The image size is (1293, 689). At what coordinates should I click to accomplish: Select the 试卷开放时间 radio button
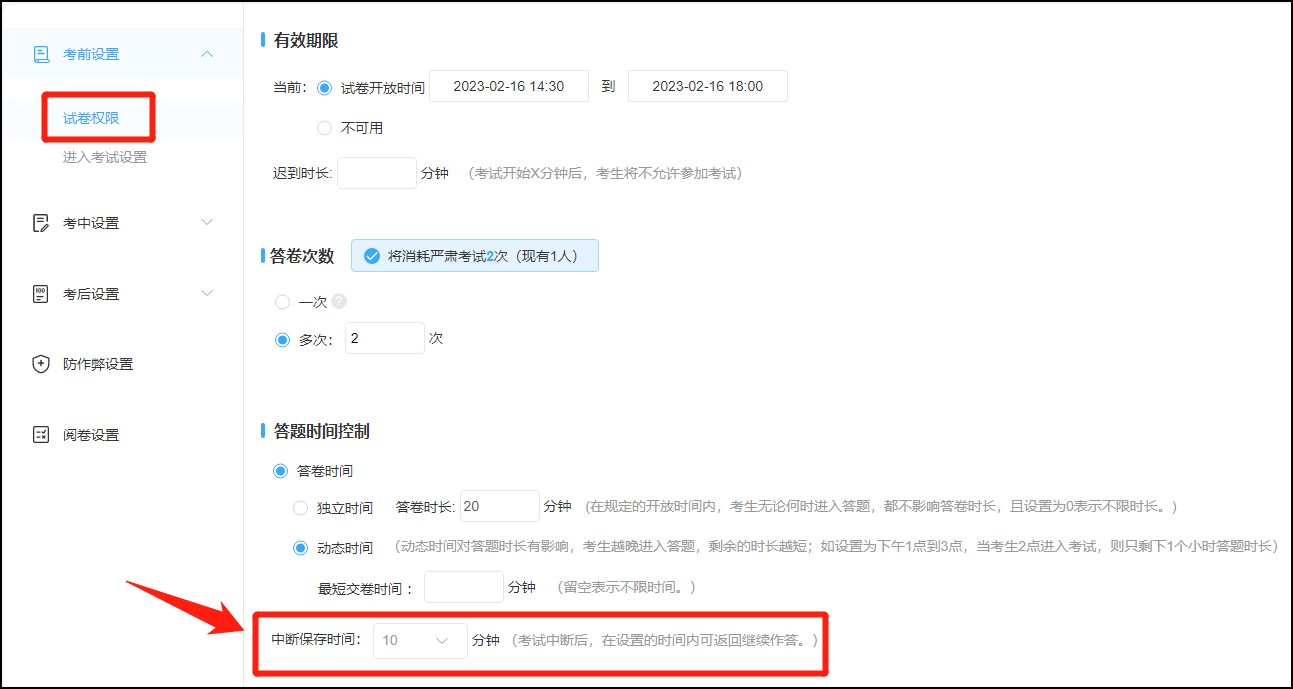click(x=324, y=87)
